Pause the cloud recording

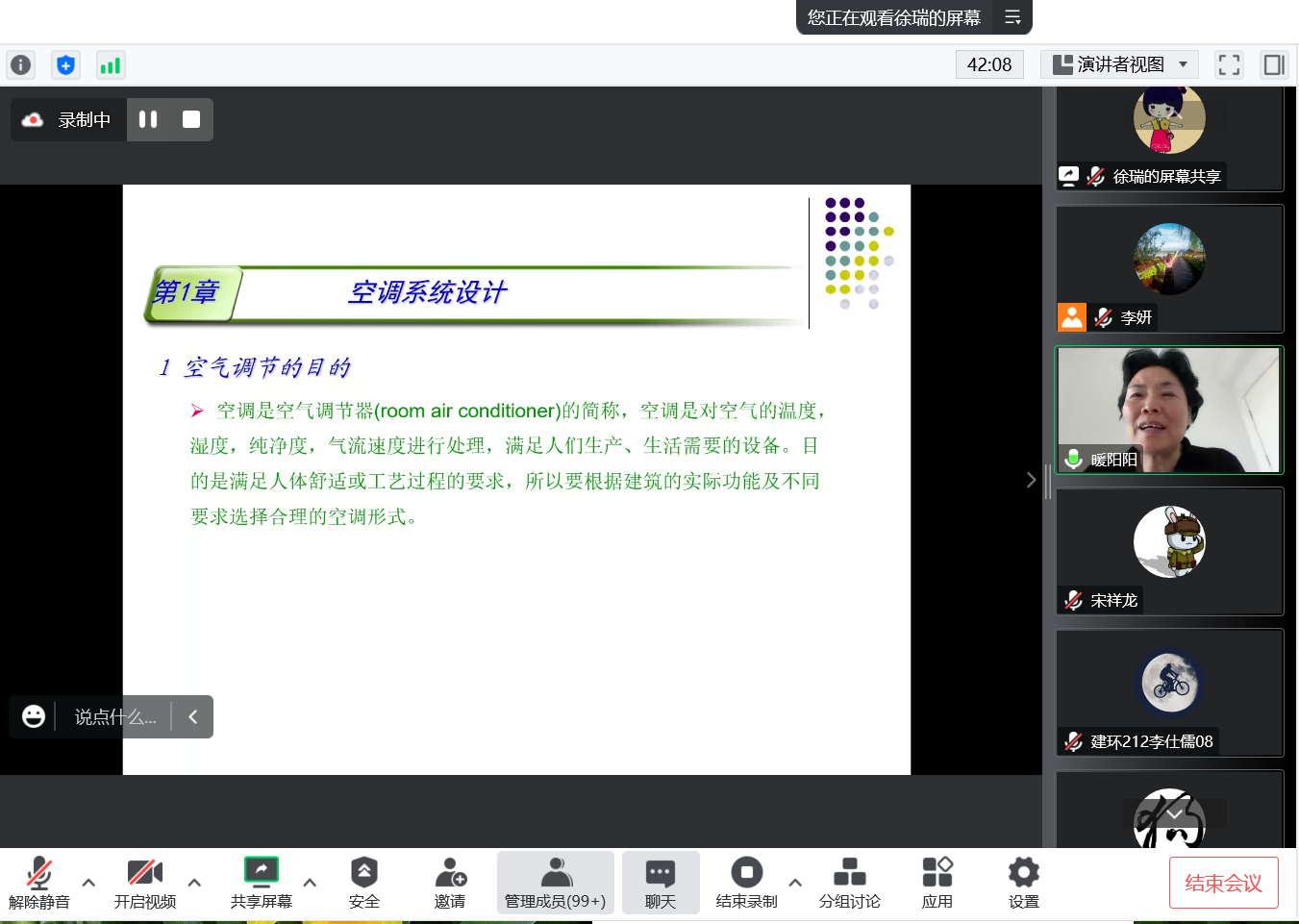(148, 119)
